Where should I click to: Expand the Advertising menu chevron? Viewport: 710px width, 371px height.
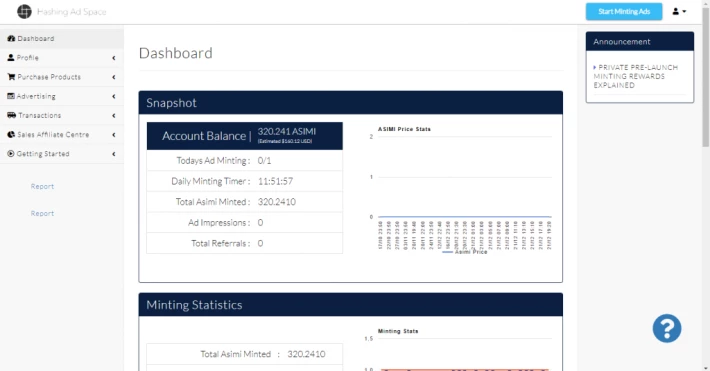tap(114, 96)
